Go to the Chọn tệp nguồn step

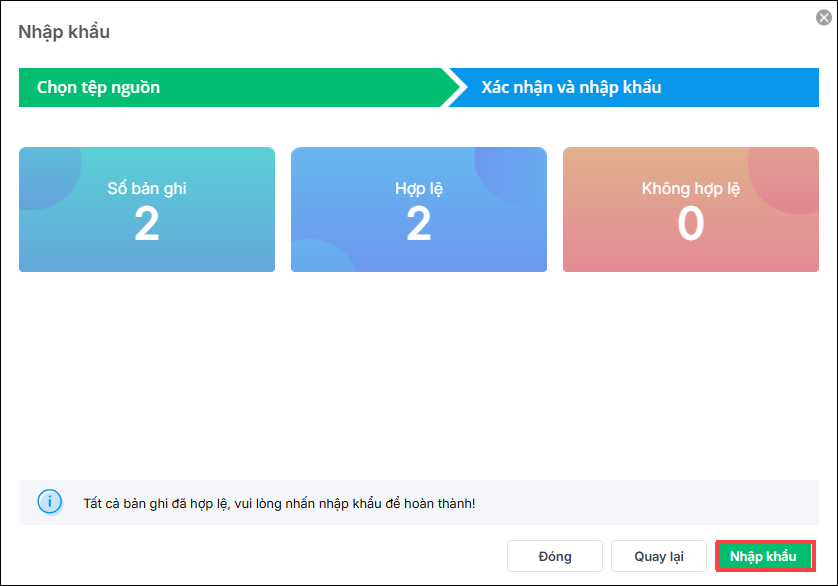(x=98, y=87)
